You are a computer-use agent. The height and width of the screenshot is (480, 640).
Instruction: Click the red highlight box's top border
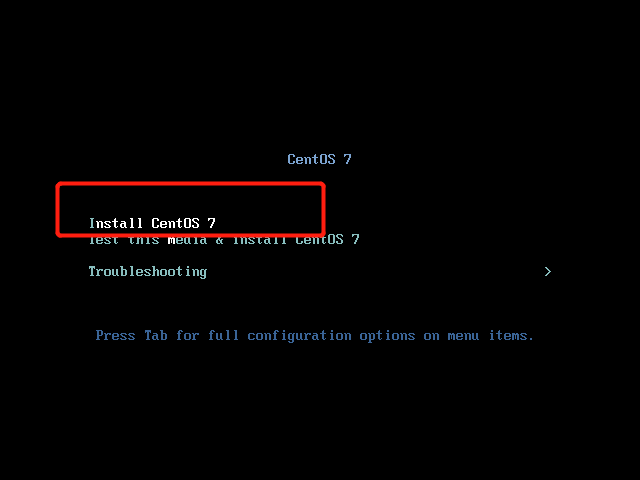pyautogui.click(x=190, y=184)
